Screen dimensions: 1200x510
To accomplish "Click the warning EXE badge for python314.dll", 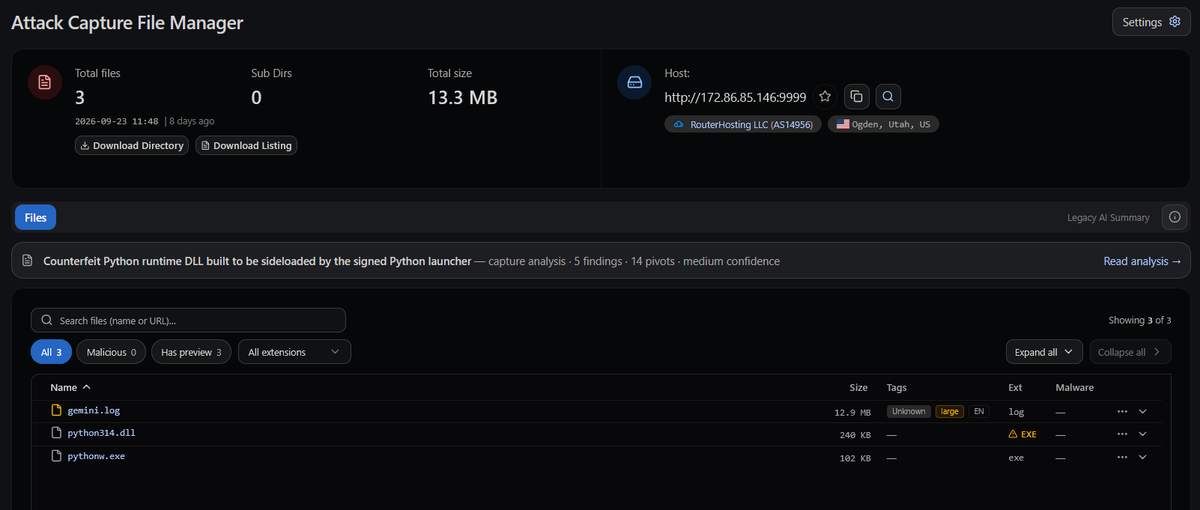I will [x=1022, y=434].
